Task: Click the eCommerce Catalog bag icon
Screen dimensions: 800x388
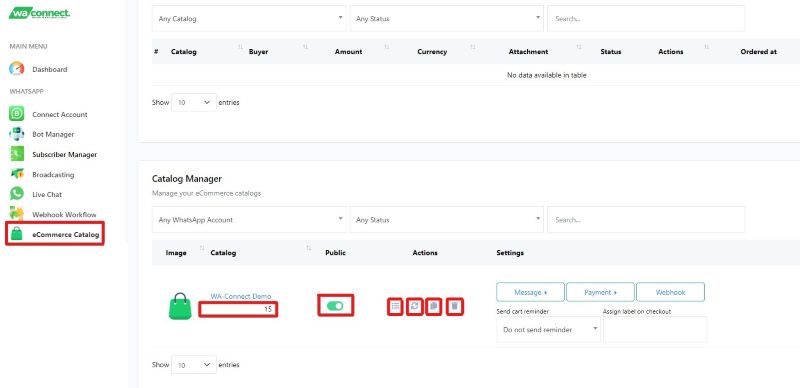Action: pos(17,234)
